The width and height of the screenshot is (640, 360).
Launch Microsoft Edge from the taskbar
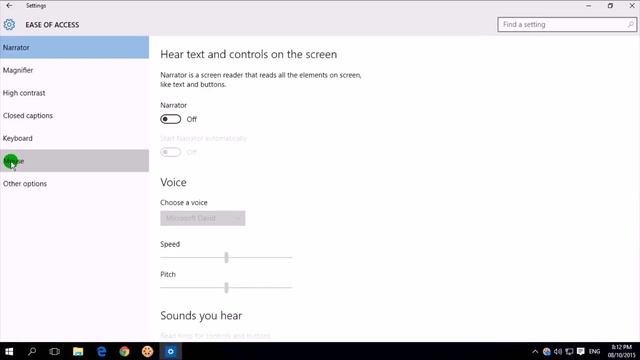[x=101, y=351]
